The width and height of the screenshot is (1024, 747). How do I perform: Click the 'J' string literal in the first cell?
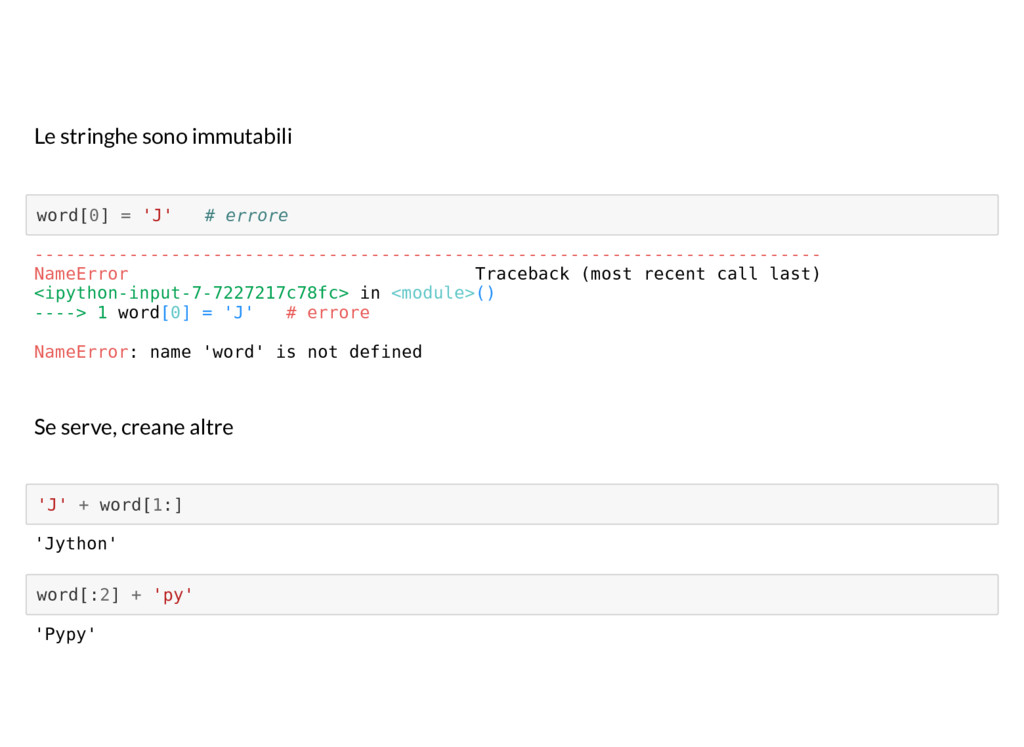(x=157, y=215)
